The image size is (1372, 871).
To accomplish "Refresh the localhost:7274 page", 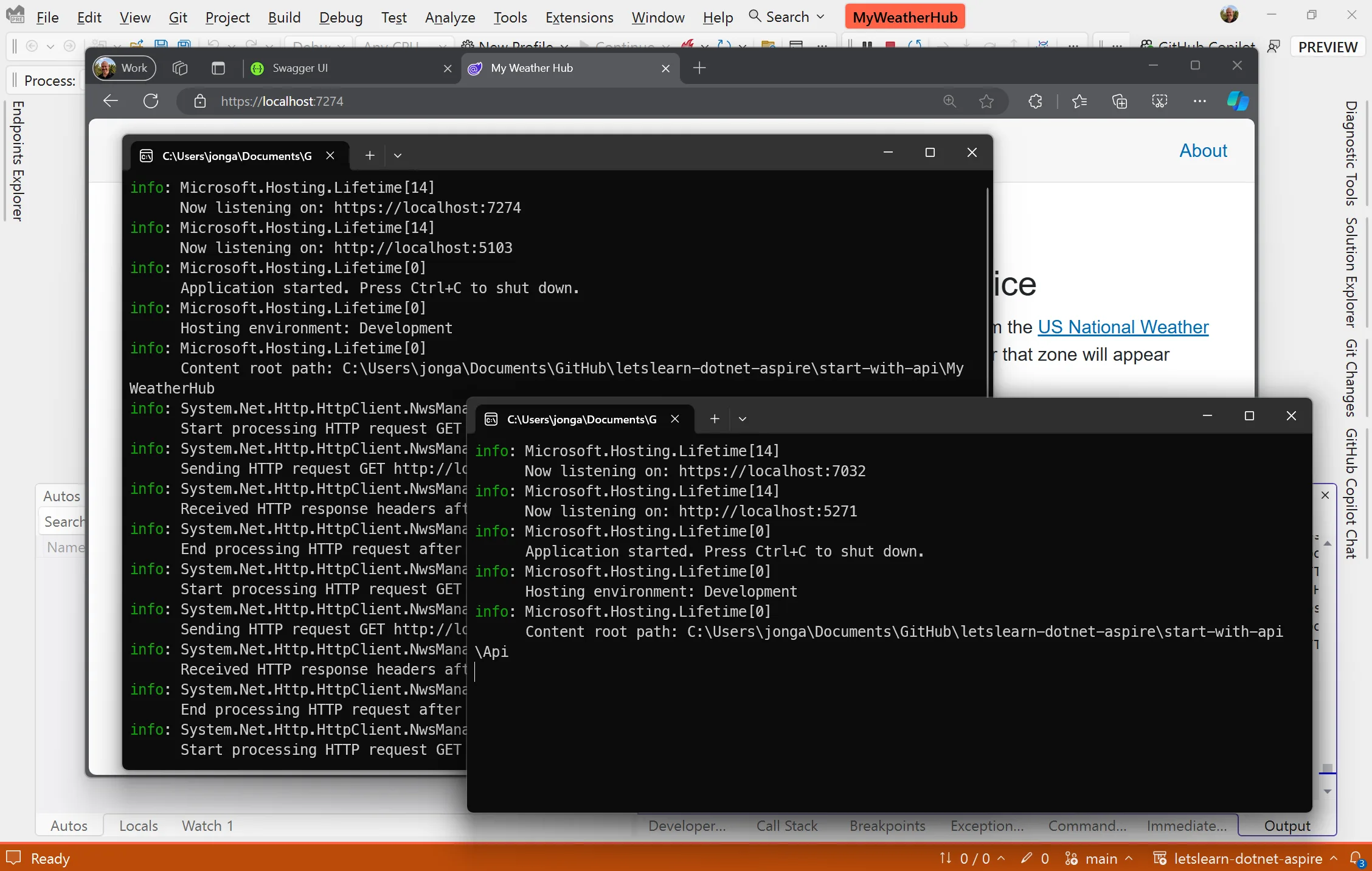I will (151, 101).
